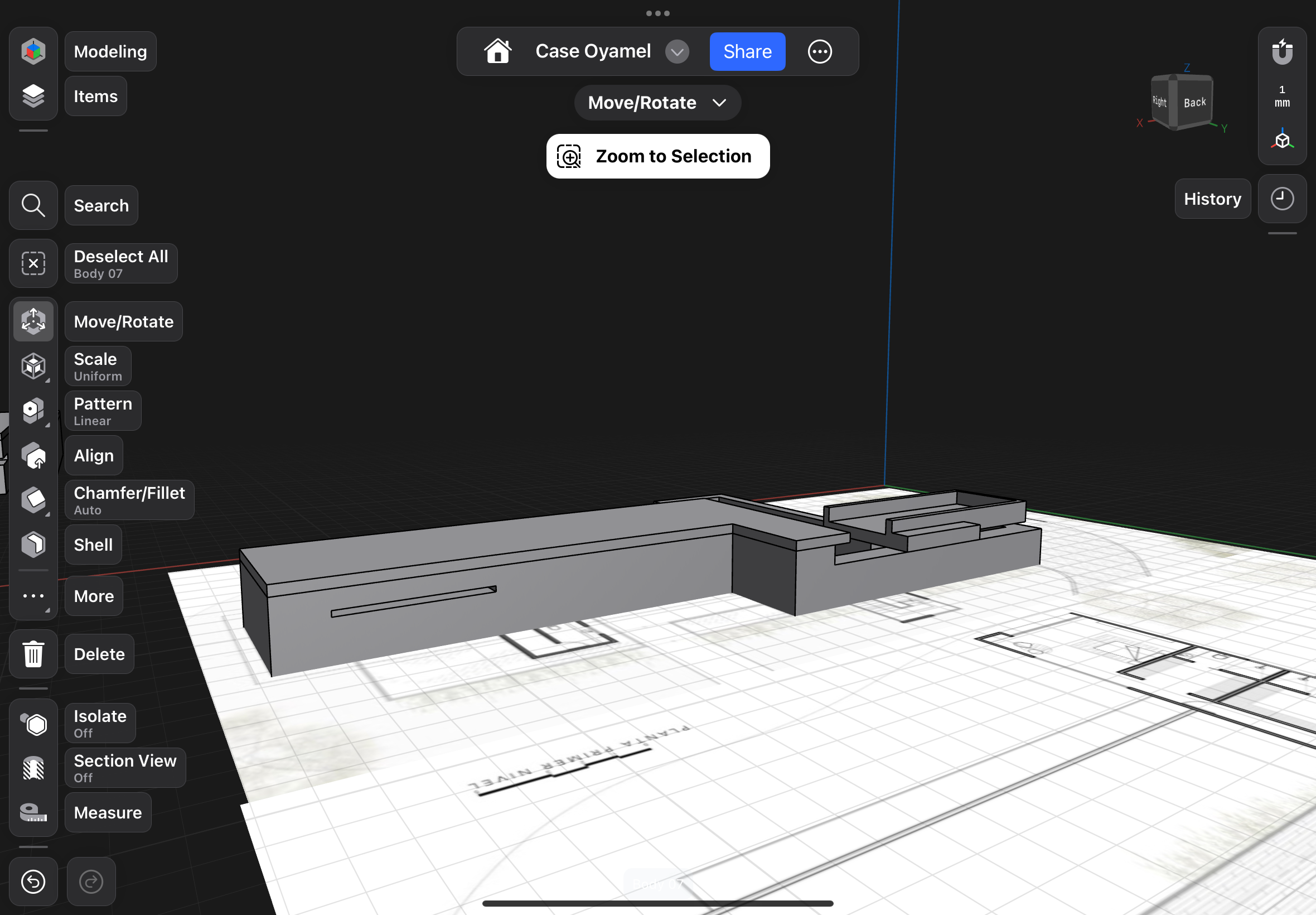Click the Measure tape icon
The height and width of the screenshot is (915, 1316).
tap(33, 812)
